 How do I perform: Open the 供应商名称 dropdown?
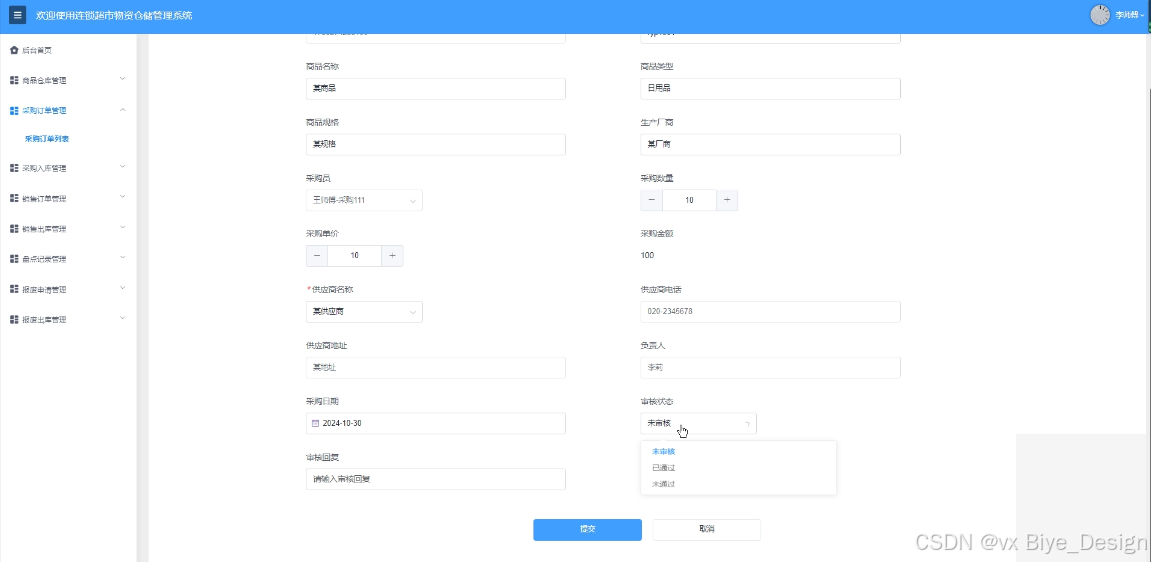point(364,312)
